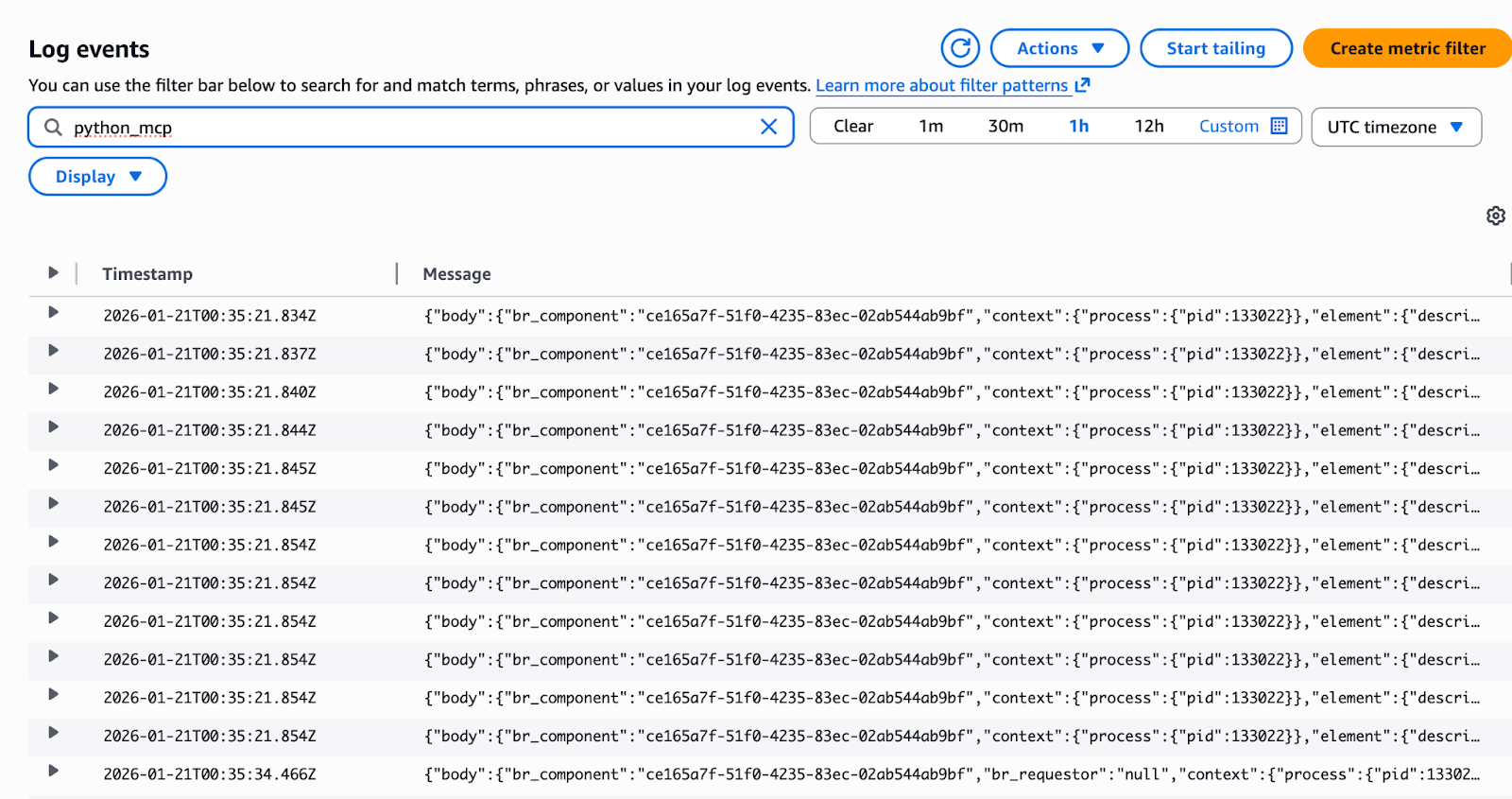Image resolution: width=1512 pixels, height=799 pixels.
Task: Clear the python_mcp filter text
Action: pos(769,127)
